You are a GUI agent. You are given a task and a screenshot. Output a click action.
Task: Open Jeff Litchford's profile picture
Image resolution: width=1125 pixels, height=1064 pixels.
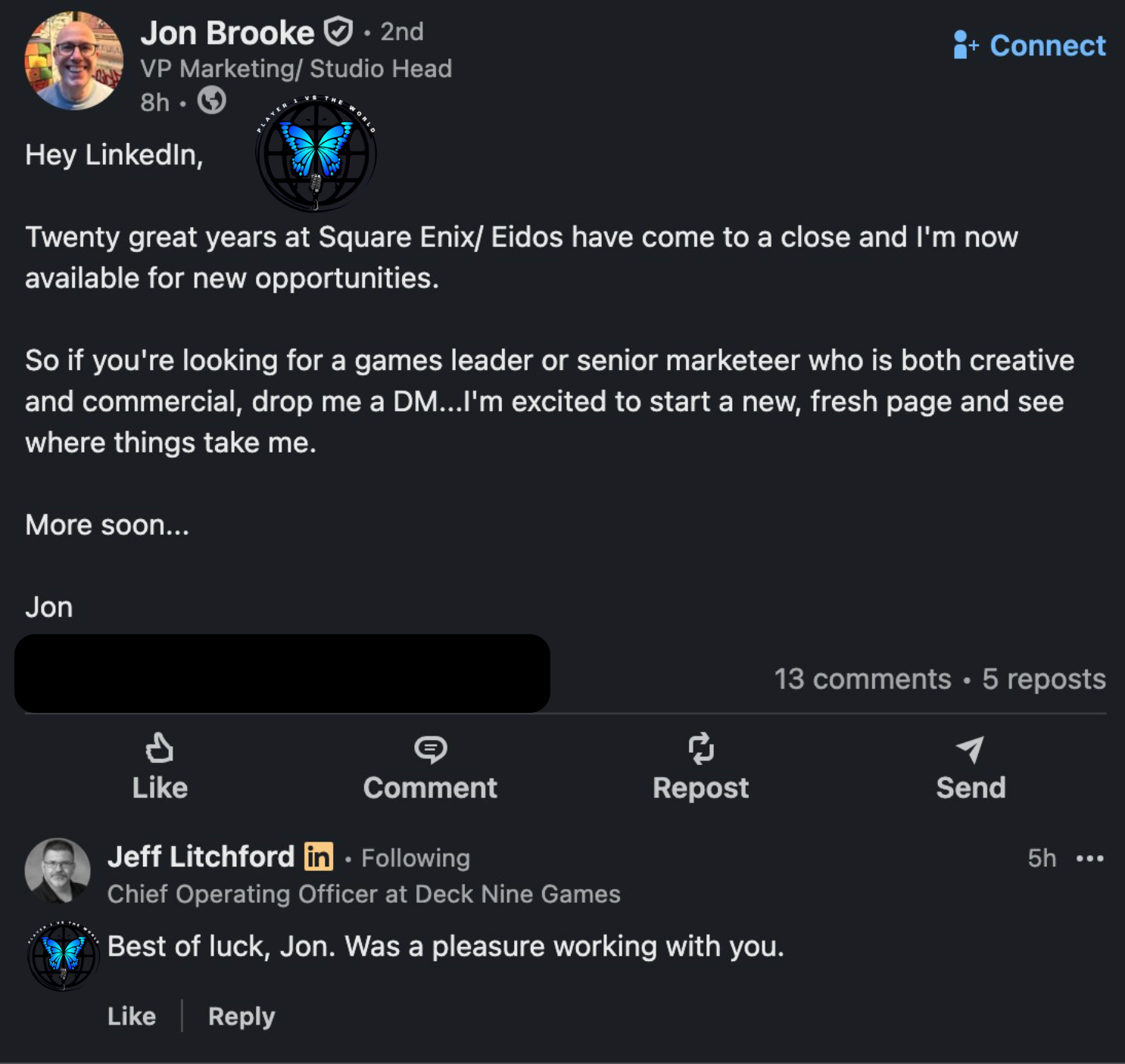point(58,870)
